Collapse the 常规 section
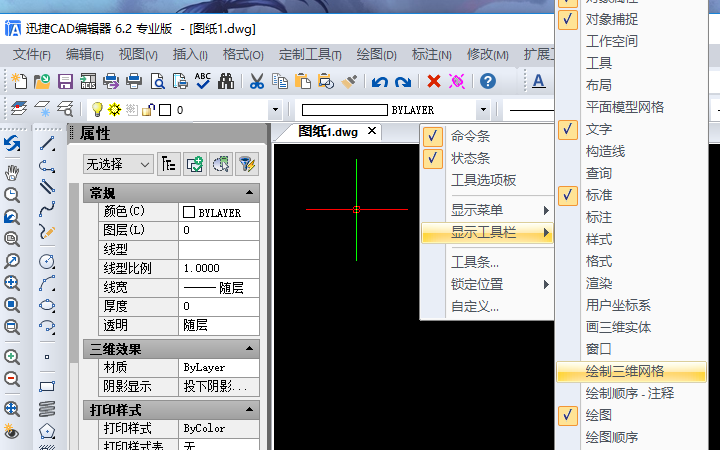Viewport: 720px width, 450px height. click(249, 192)
